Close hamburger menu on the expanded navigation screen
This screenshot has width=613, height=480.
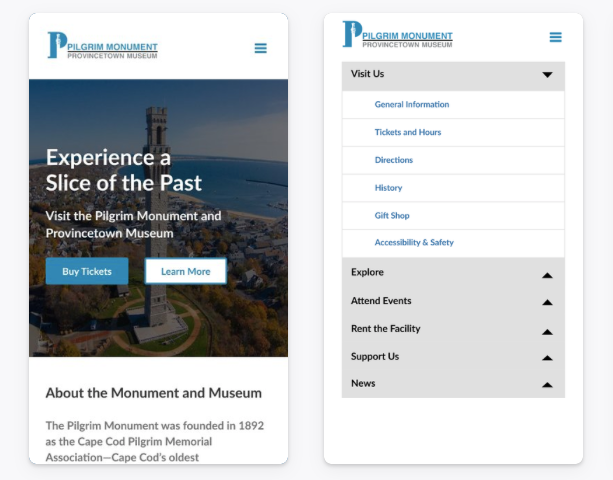click(556, 37)
